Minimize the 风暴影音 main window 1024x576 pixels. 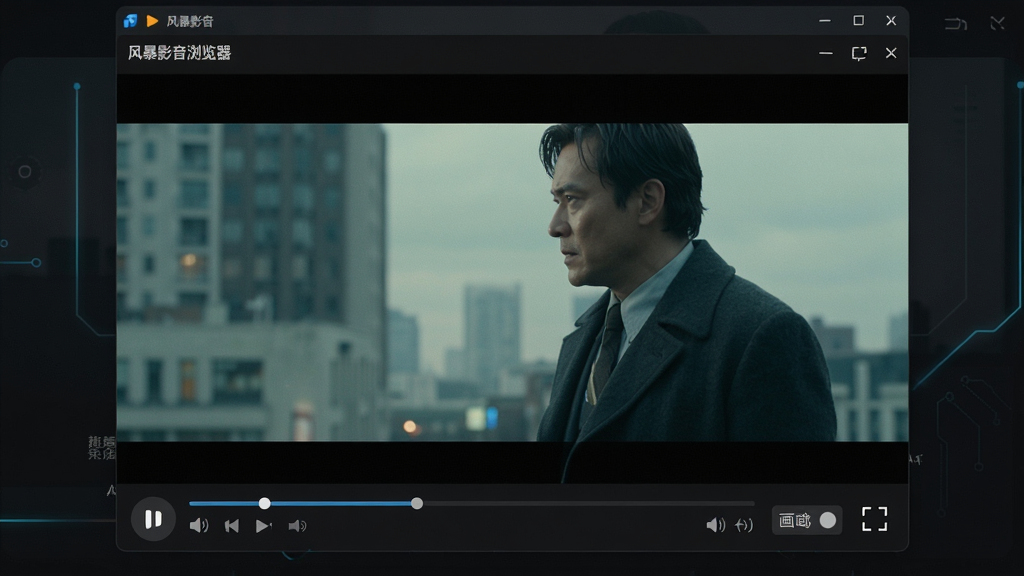pyautogui.click(x=825, y=21)
